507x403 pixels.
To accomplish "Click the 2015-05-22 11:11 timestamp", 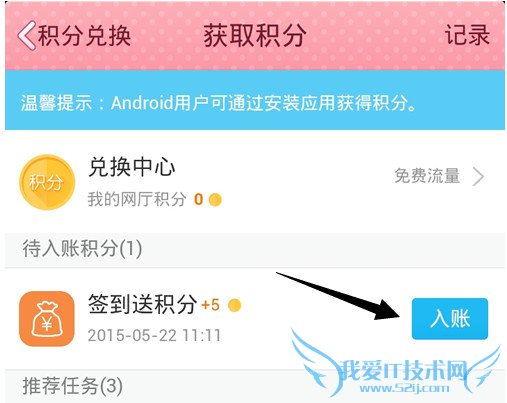I will point(154,335).
